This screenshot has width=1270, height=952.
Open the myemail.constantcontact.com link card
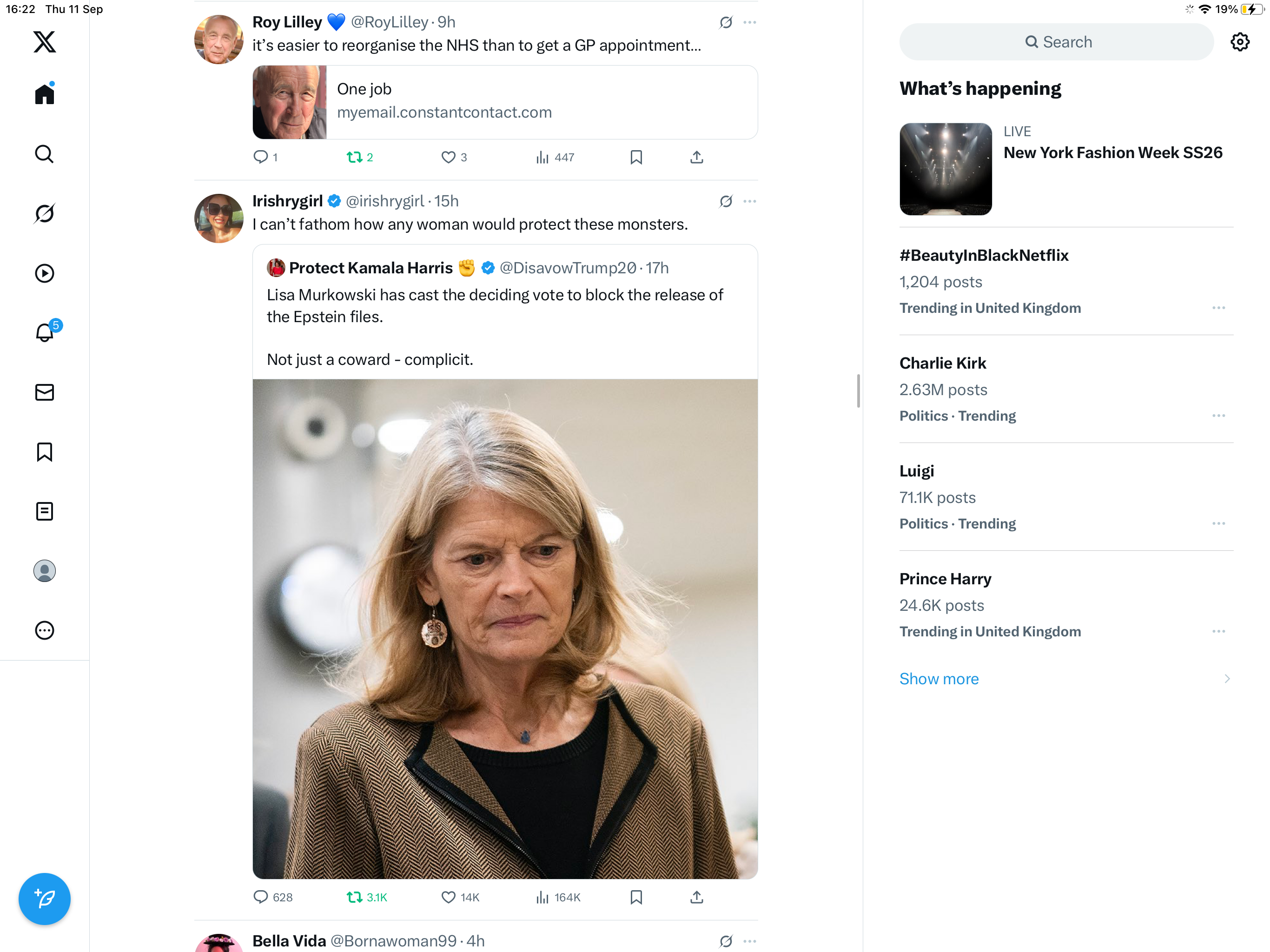505,102
